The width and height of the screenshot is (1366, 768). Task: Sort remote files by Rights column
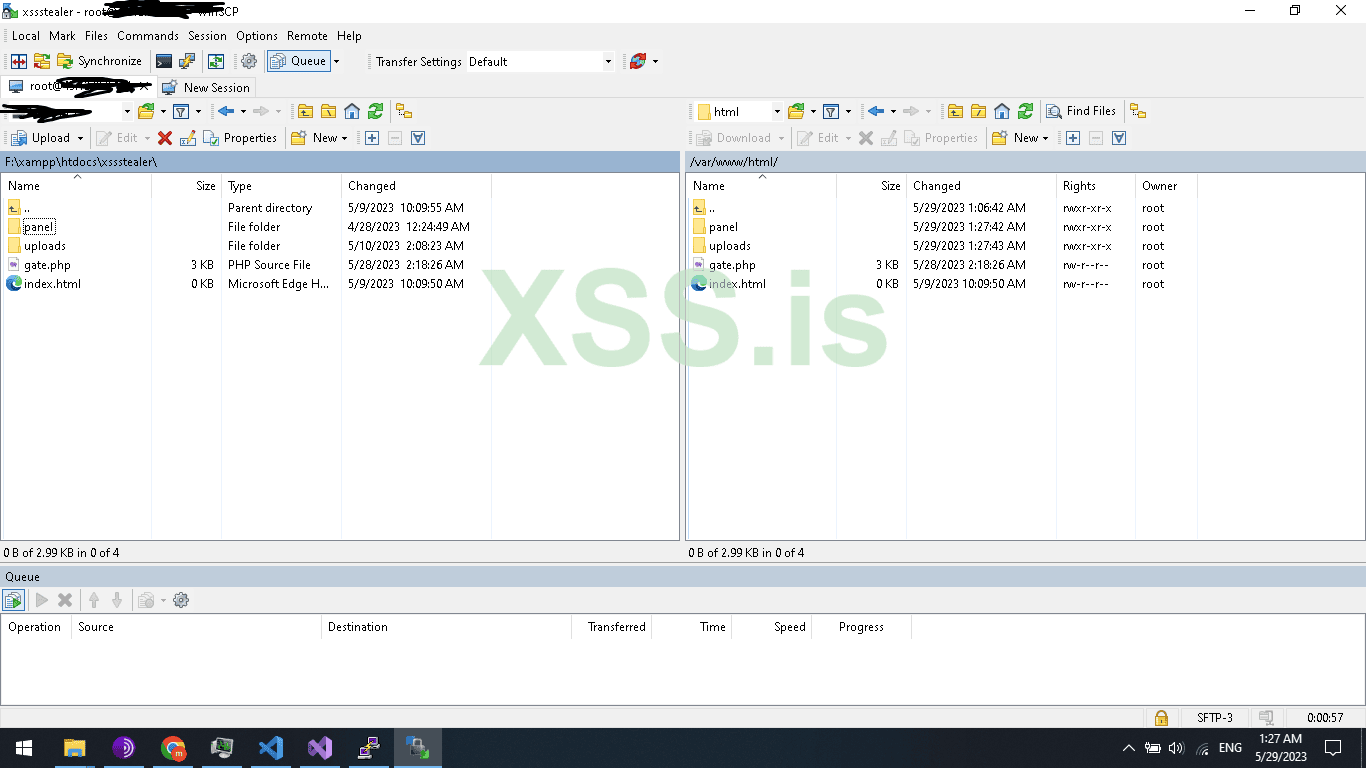[1096, 186]
